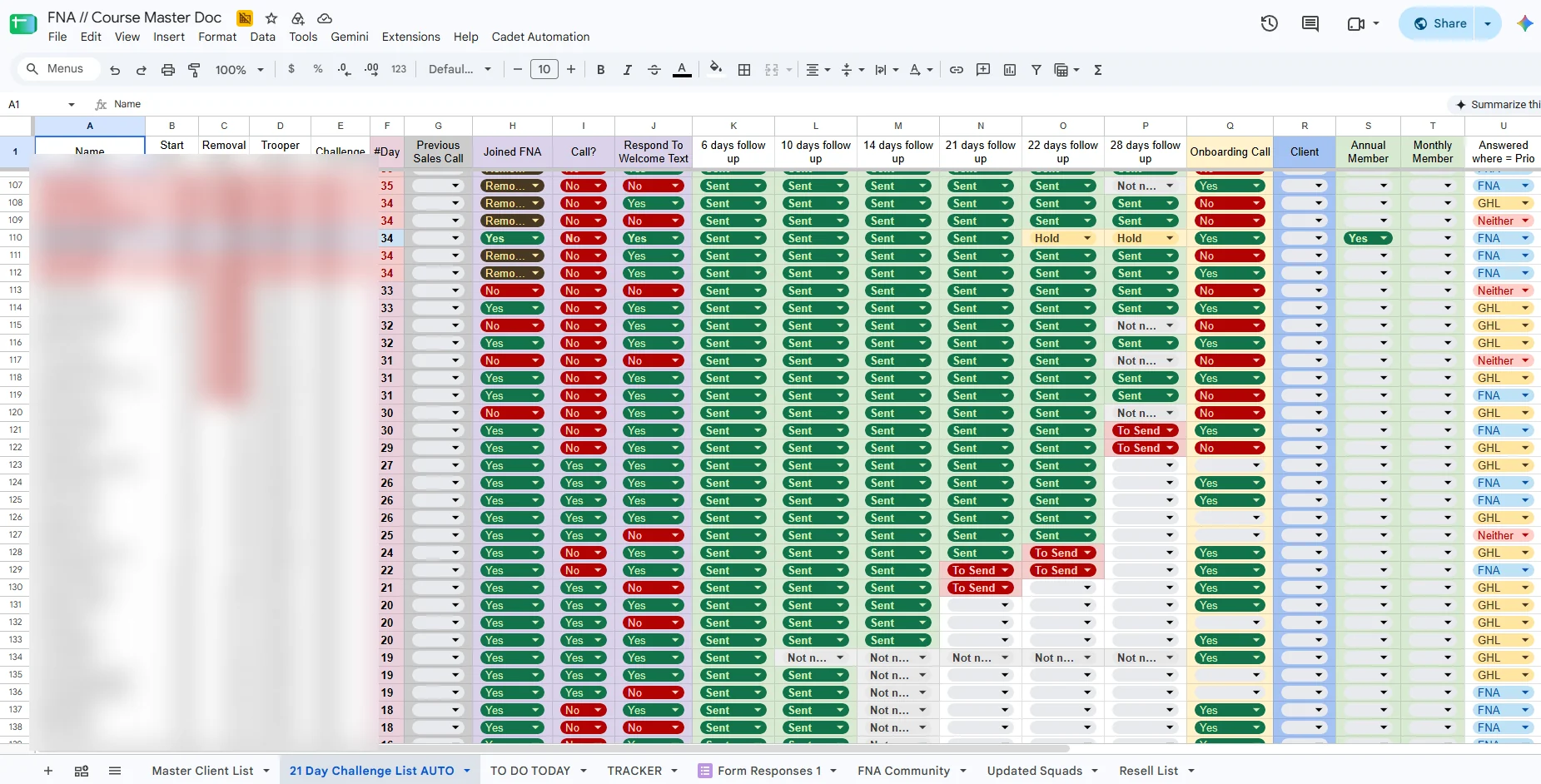
Task: Toggle strikethrough formatting
Action: coord(654,70)
